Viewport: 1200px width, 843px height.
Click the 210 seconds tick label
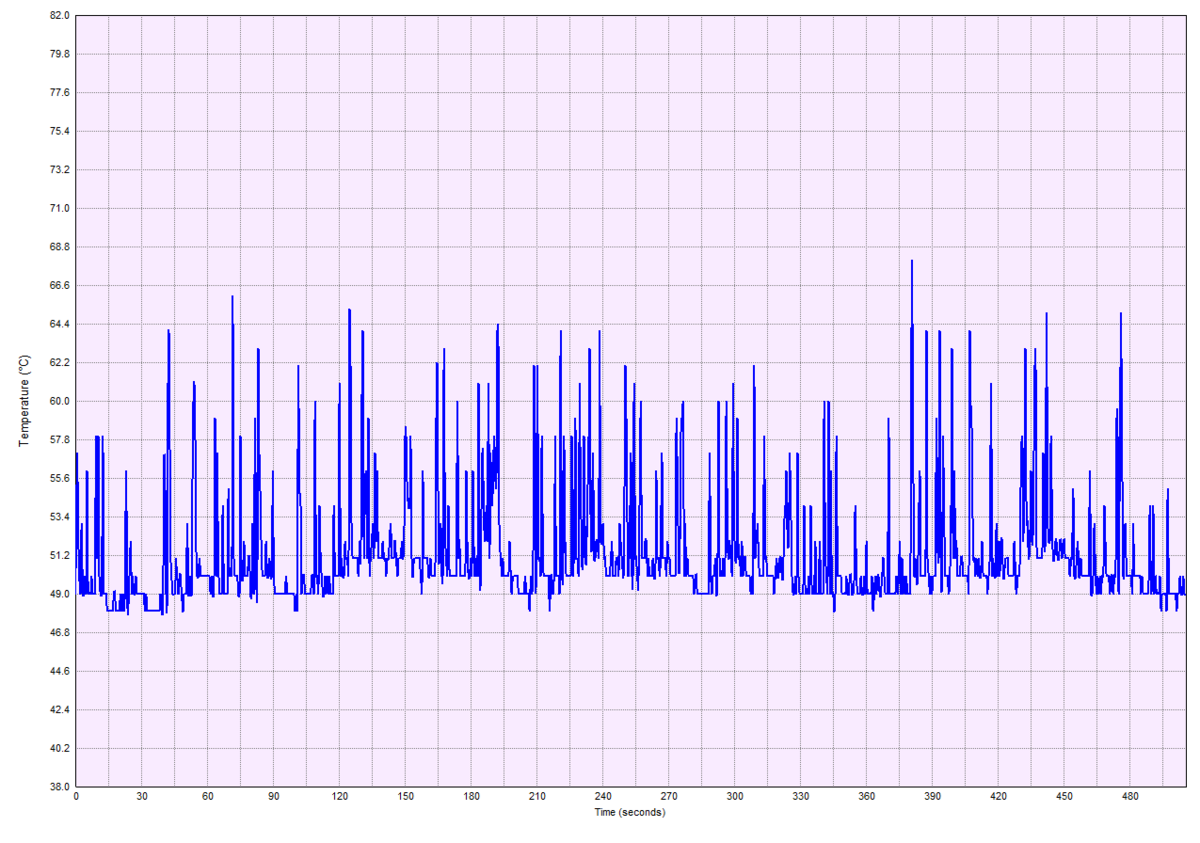[x=537, y=797]
